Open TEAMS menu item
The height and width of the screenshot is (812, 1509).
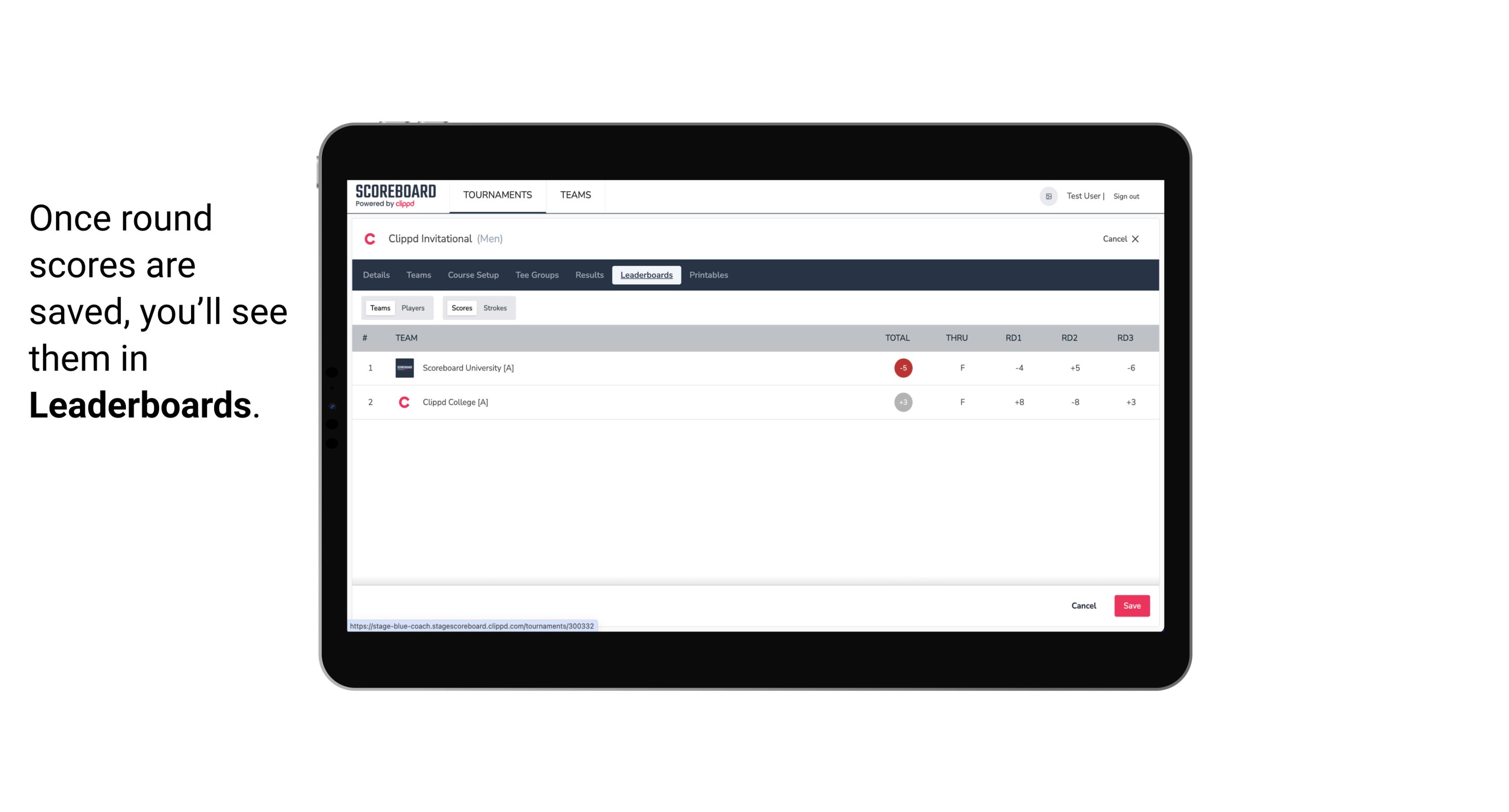tap(576, 195)
